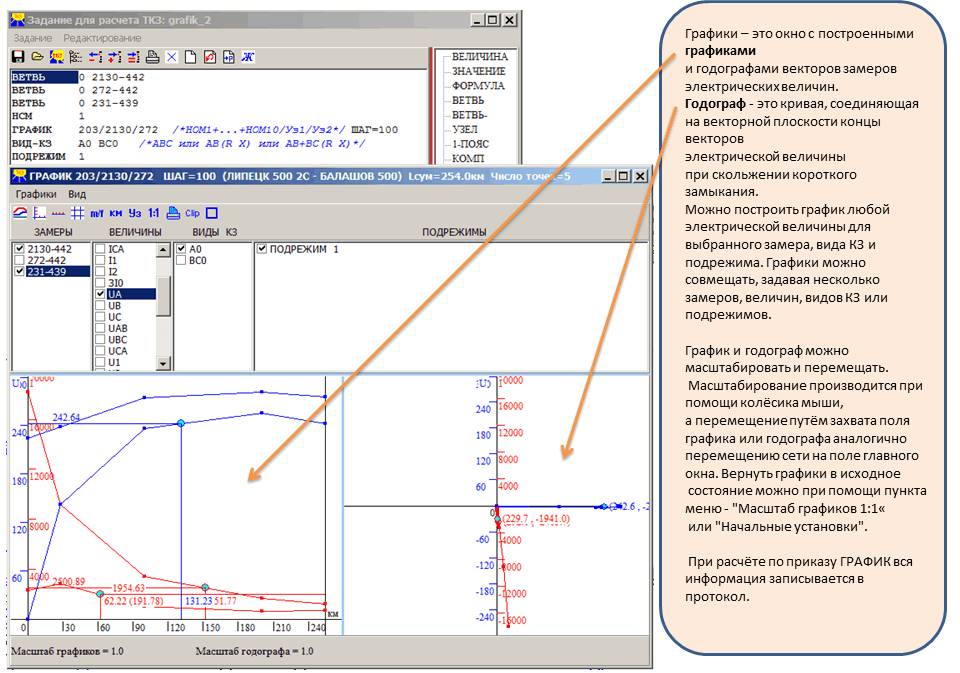Open the Вид menu
The width and height of the screenshot is (960, 673).
tap(77, 193)
